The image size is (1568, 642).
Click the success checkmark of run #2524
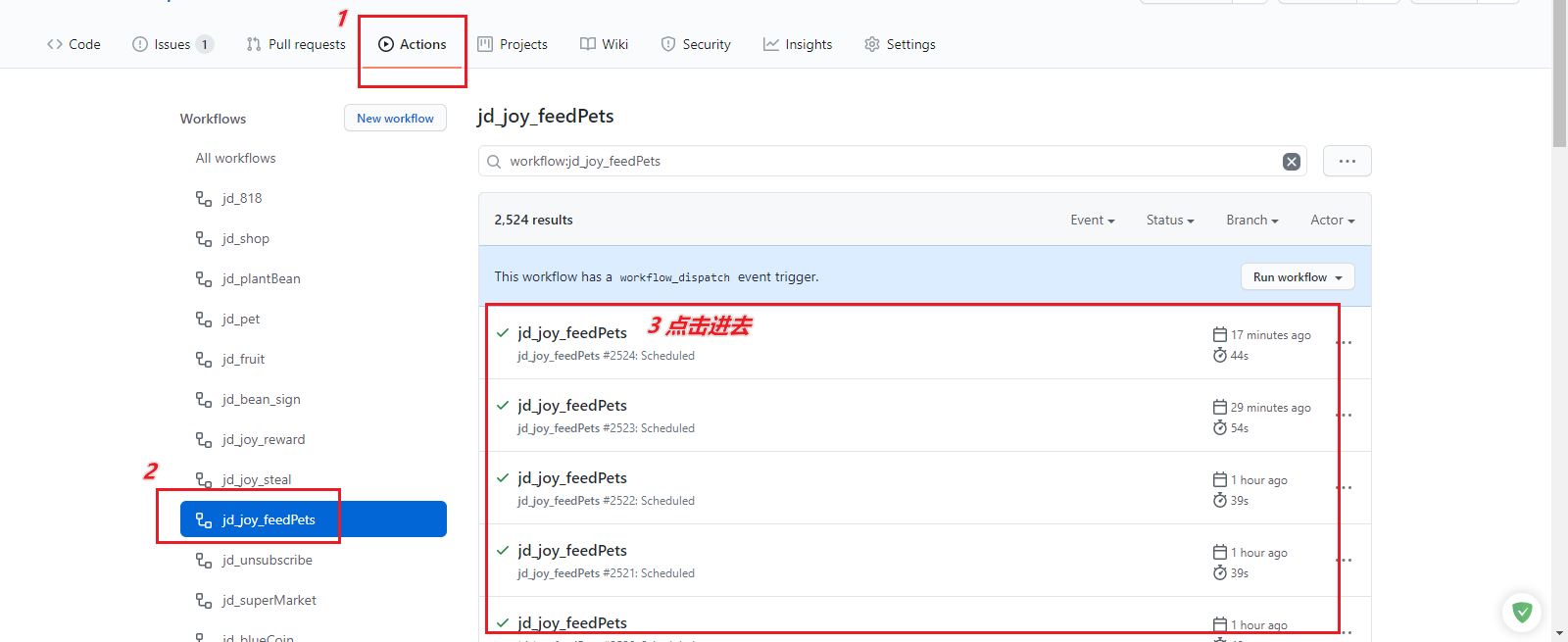click(x=503, y=333)
